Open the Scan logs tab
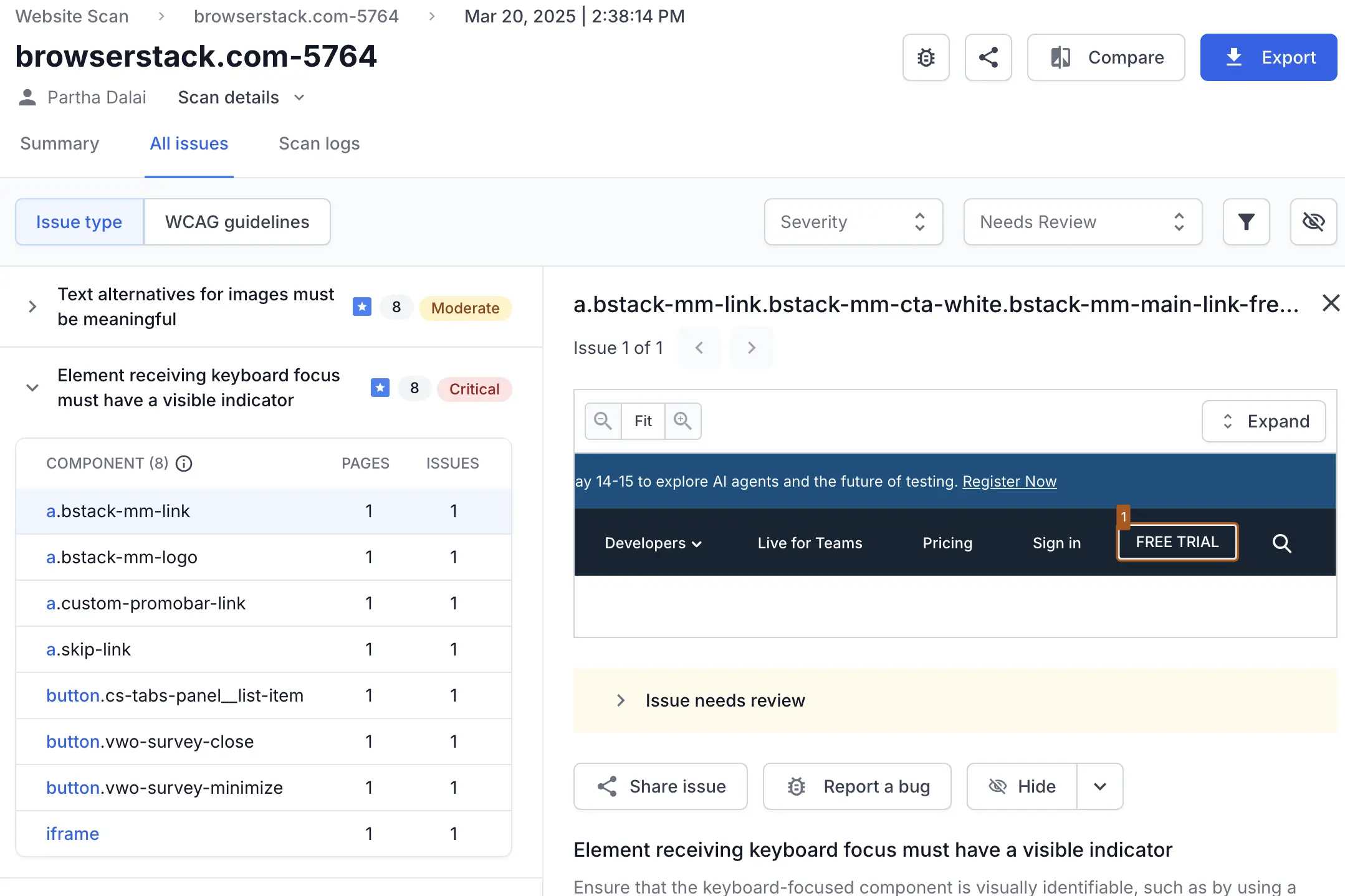 click(319, 143)
